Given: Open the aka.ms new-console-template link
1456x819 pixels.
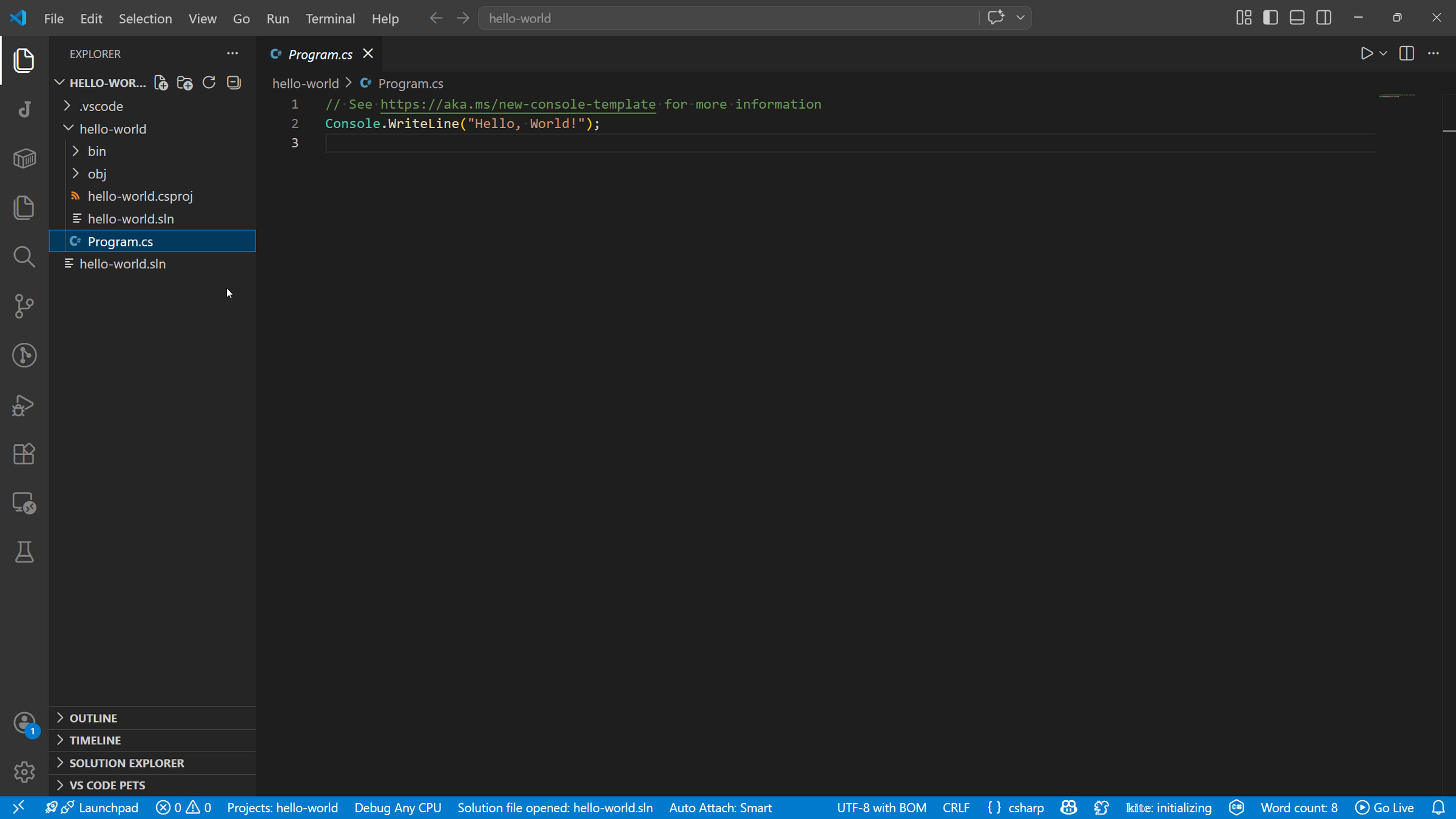Looking at the screenshot, I should pos(517,104).
